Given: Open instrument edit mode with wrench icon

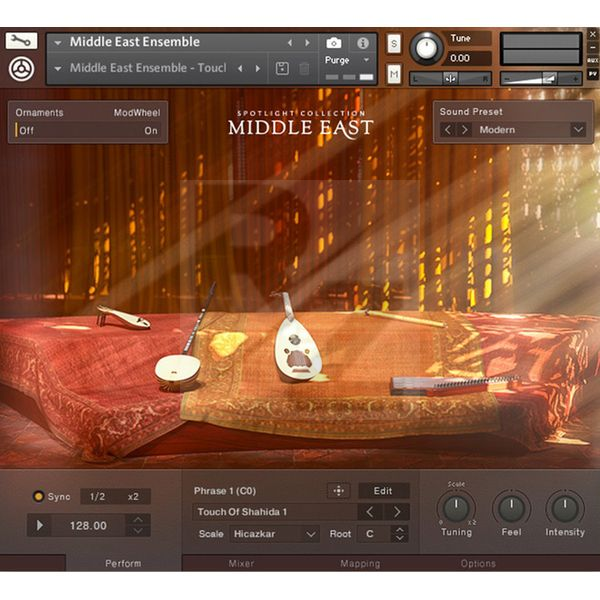Looking at the screenshot, I should [21, 40].
